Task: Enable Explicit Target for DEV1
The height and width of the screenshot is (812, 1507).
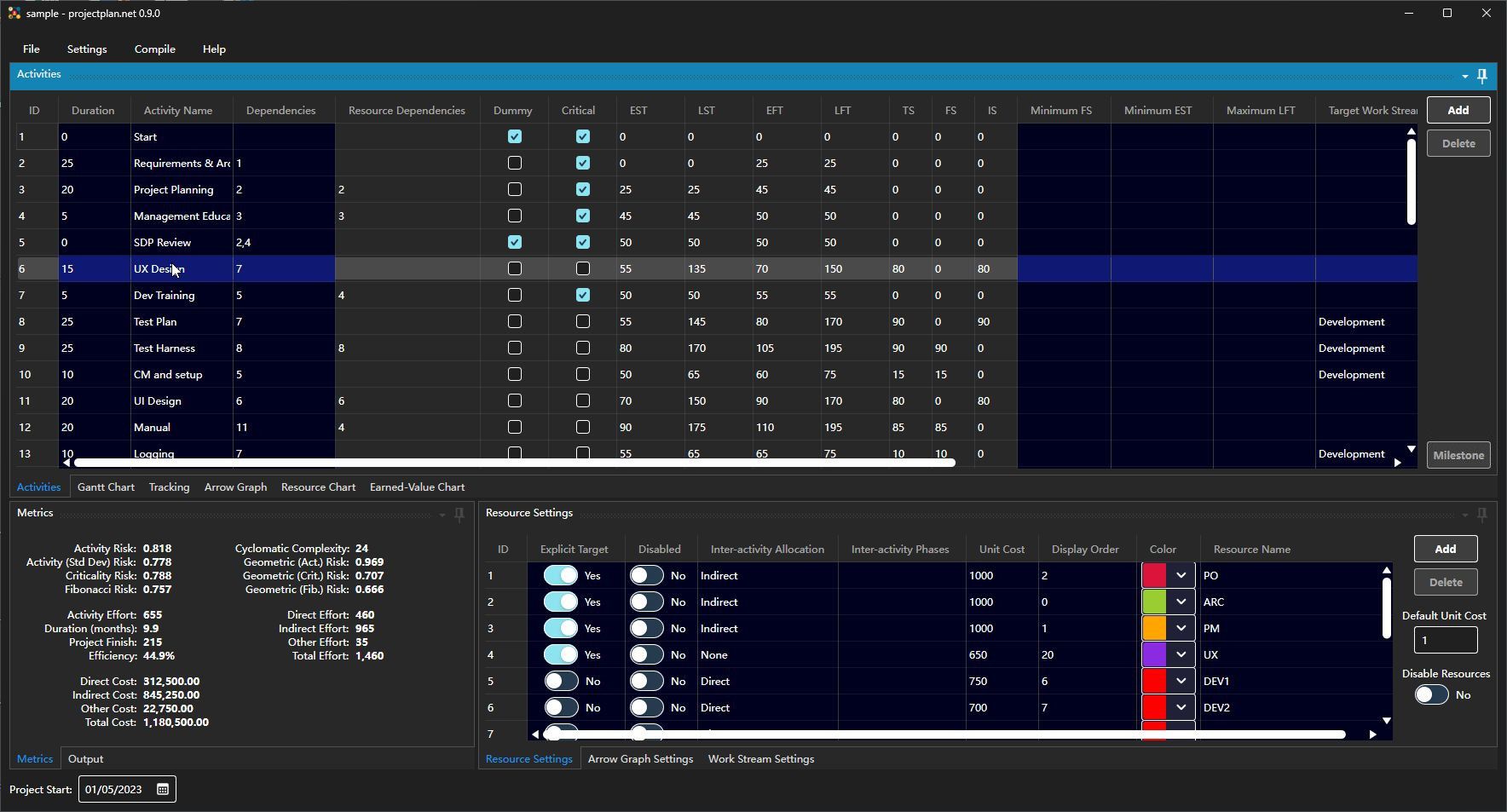Action: point(561,681)
